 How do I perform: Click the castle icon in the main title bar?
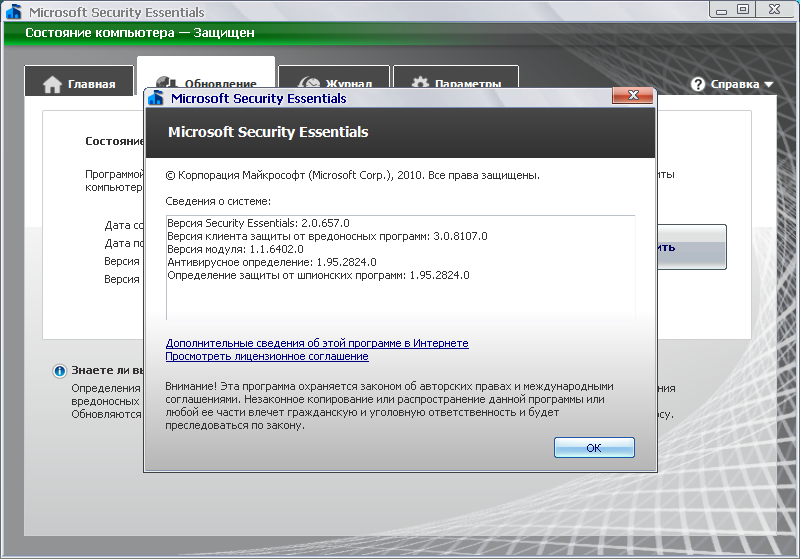click(x=14, y=13)
